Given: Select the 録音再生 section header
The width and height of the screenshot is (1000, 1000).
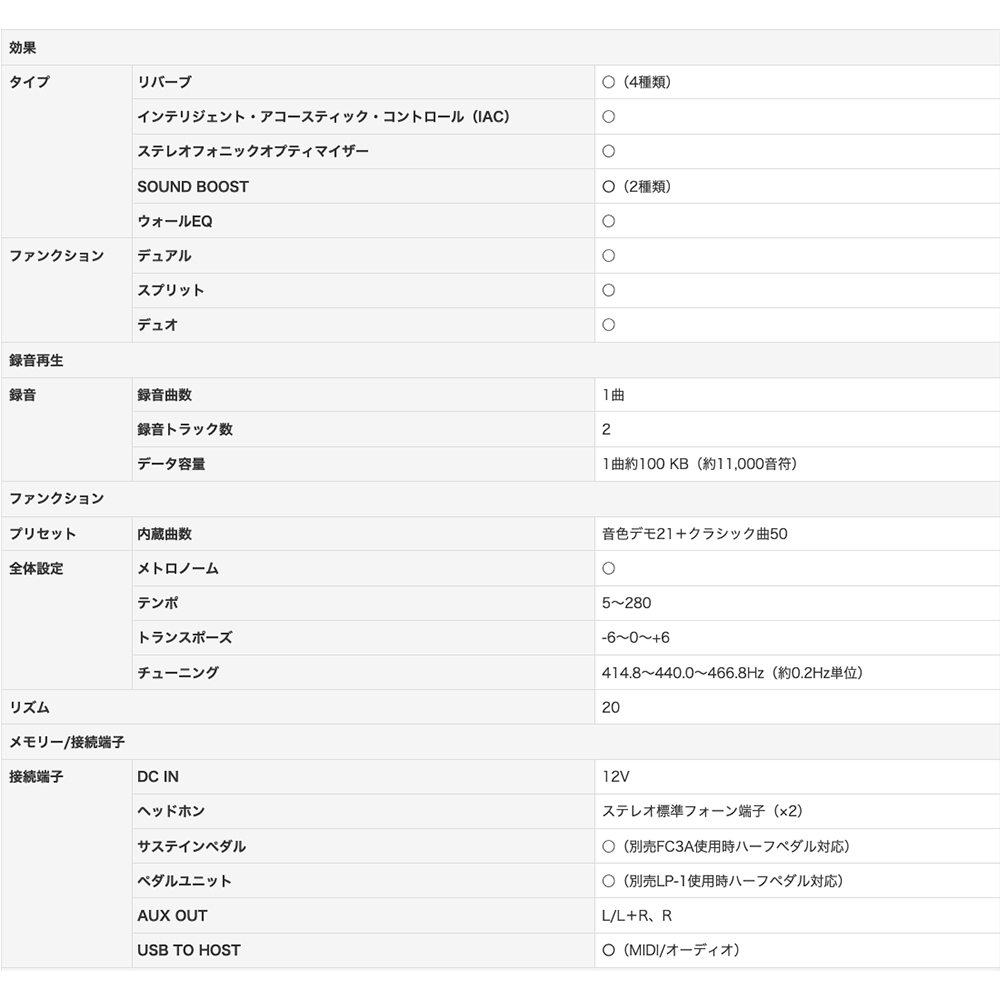Looking at the screenshot, I should point(36,360).
